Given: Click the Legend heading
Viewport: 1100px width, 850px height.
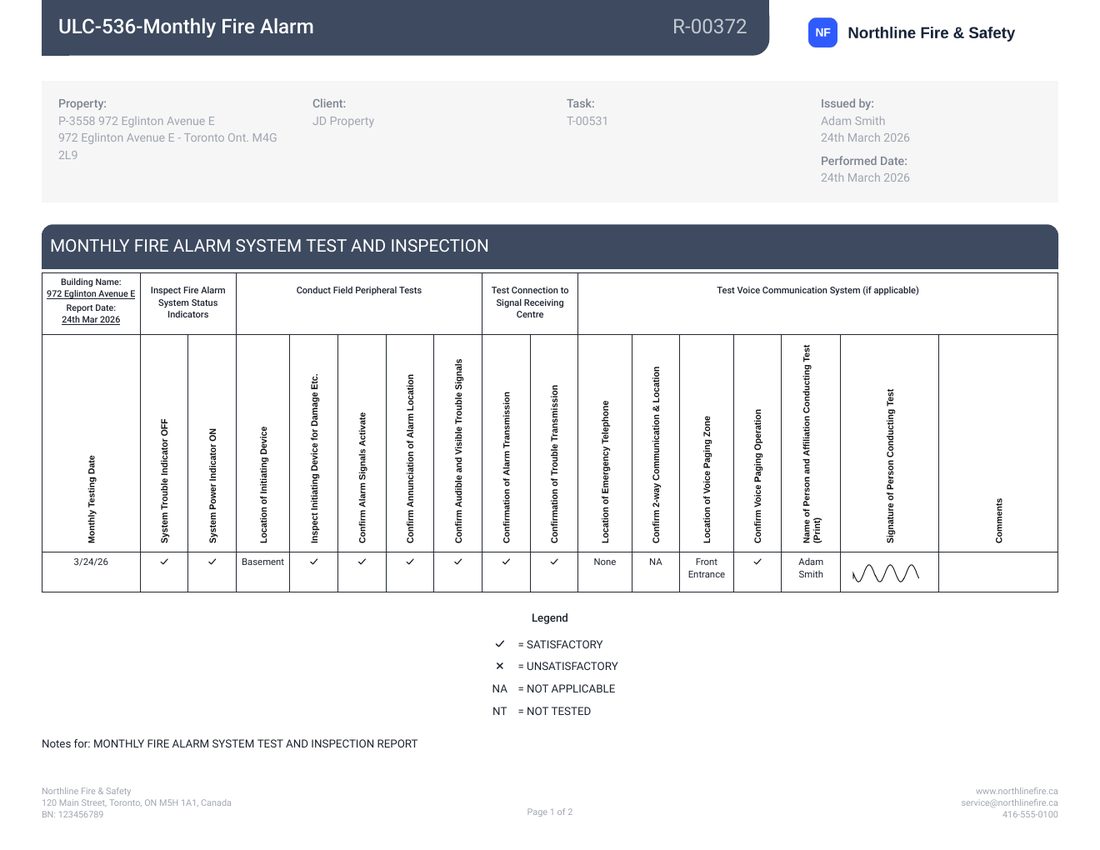Looking at the screenshot, I should [x=549, y=618].
